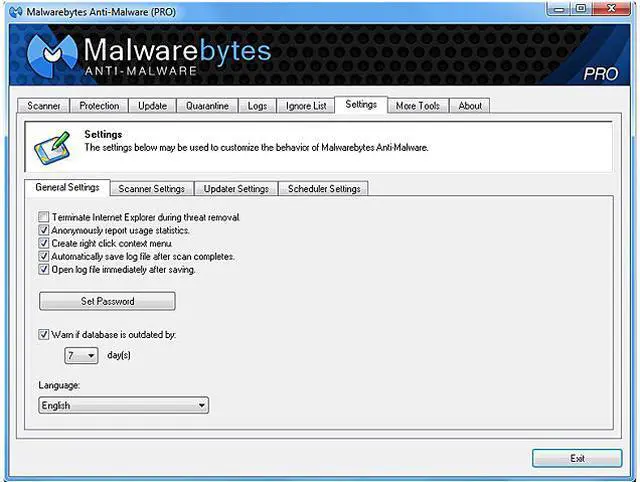Click the Malwarebytes logo icon in banner
The height and width of the screenshot is (482, 640).
pyautogui.click(x=52, y=55)
